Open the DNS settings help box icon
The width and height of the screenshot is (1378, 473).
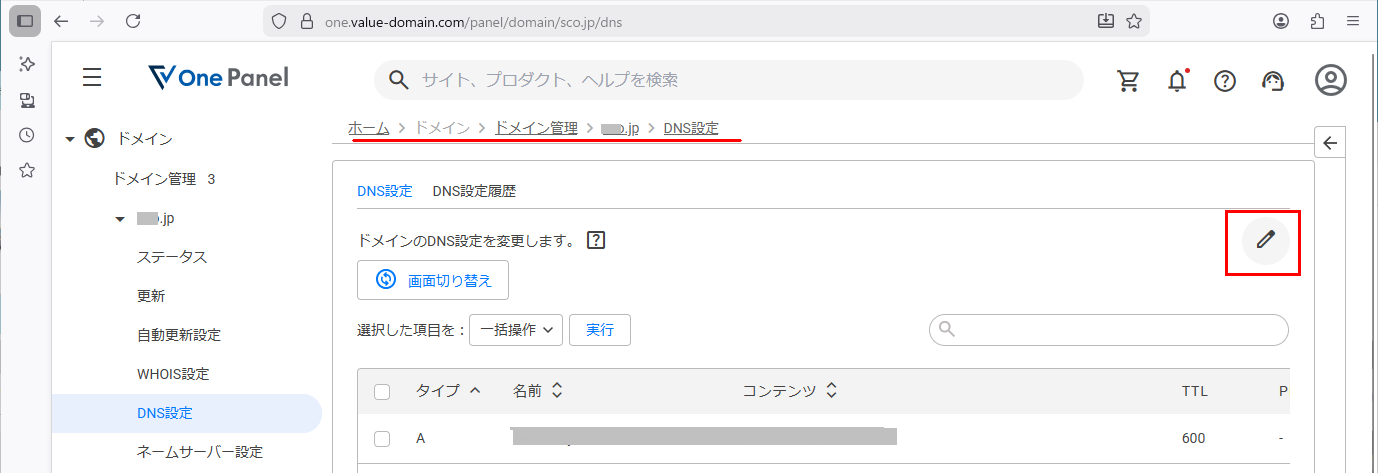click(596, 240)
